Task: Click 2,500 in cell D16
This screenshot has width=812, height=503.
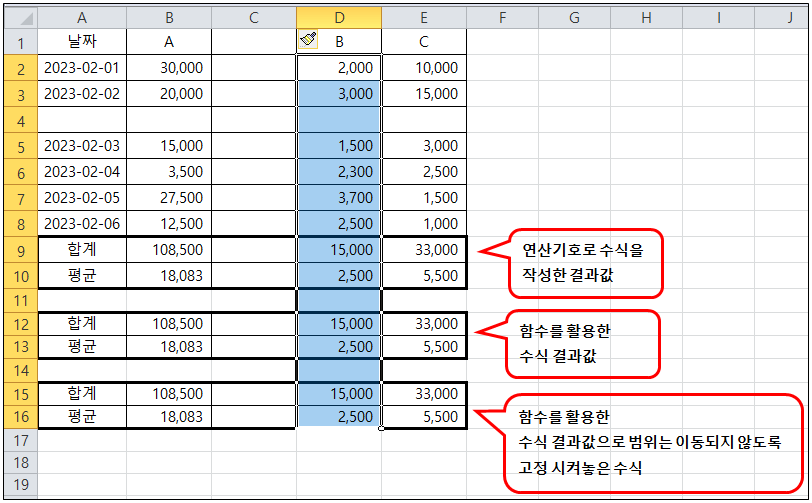Action: (355, 416)
